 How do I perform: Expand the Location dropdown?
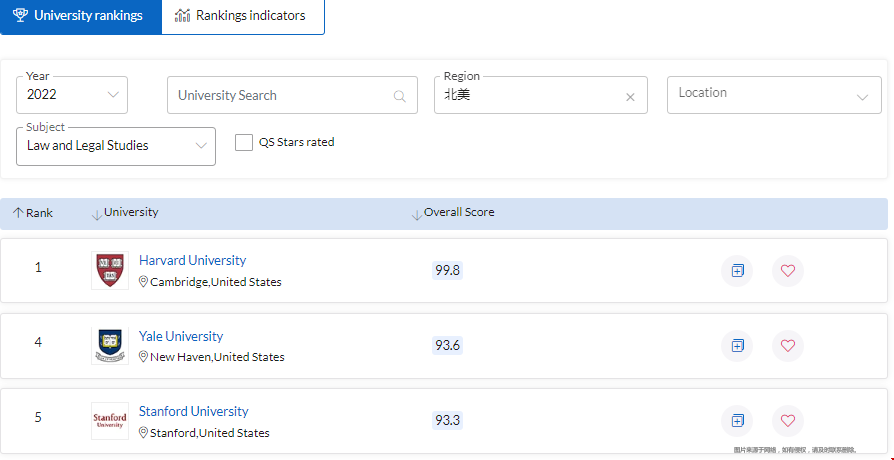[x=774, y=95]
